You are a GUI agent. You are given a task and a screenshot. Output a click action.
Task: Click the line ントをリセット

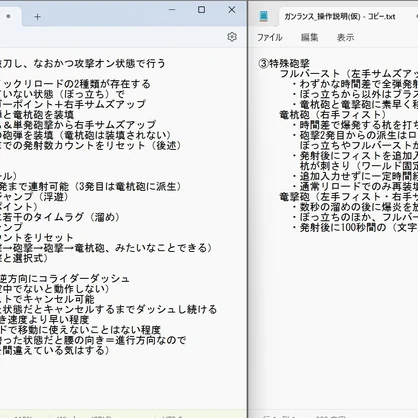(37, 238)
